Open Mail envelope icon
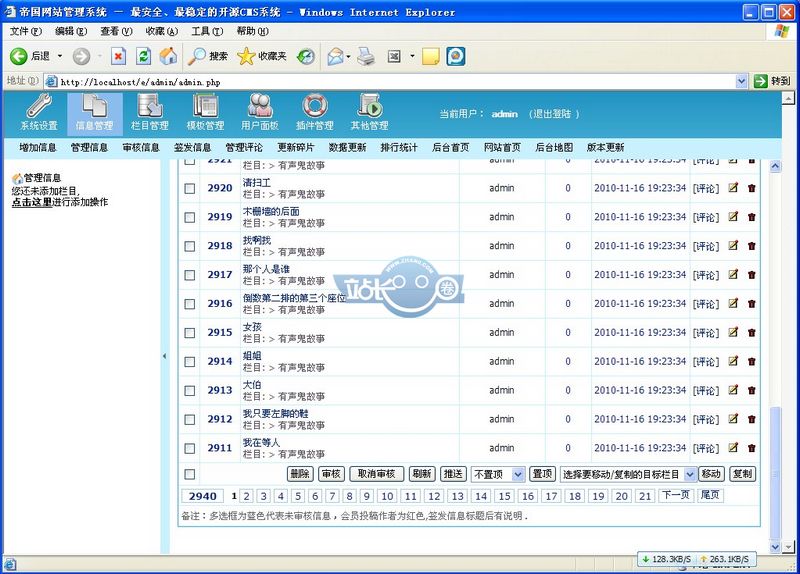 [336, 56]
